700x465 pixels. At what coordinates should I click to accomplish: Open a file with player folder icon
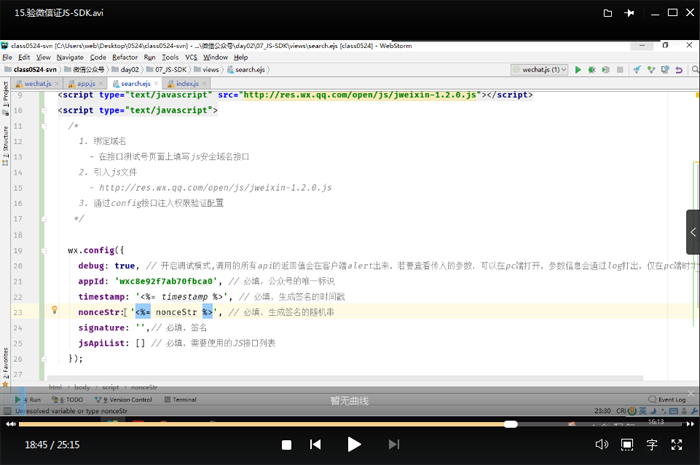pyautogui.click(x=608, y=13)
